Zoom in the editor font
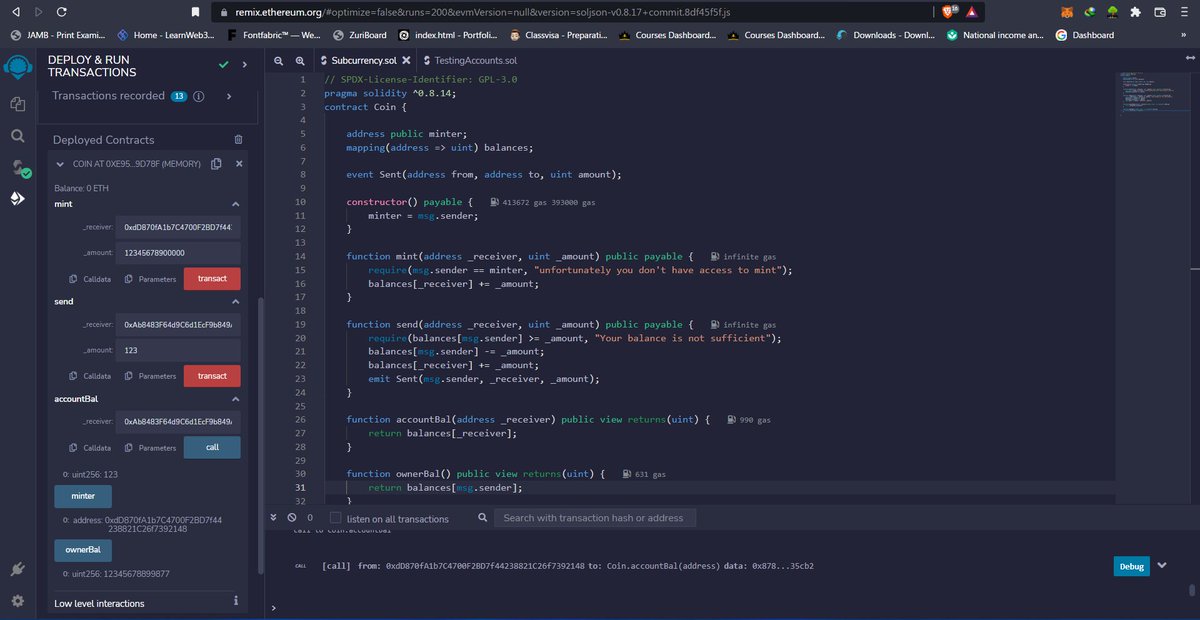Screen dimensions: 1200x620 point(300,61)
